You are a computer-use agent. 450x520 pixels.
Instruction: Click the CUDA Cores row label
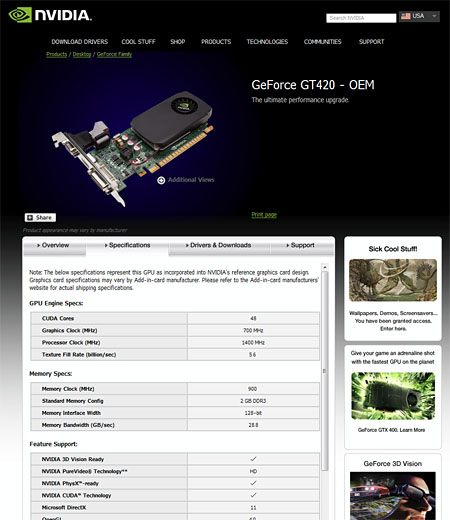coord(58,318)
